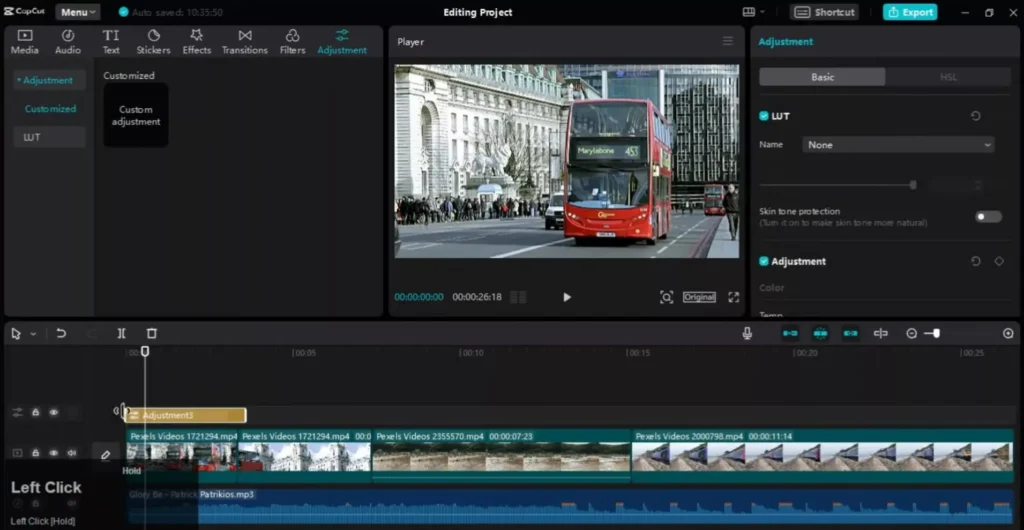This screenshot has width=1024, height=530.
Task: Select the Adjustment3 clip on timeline
Action: point(185,415)
